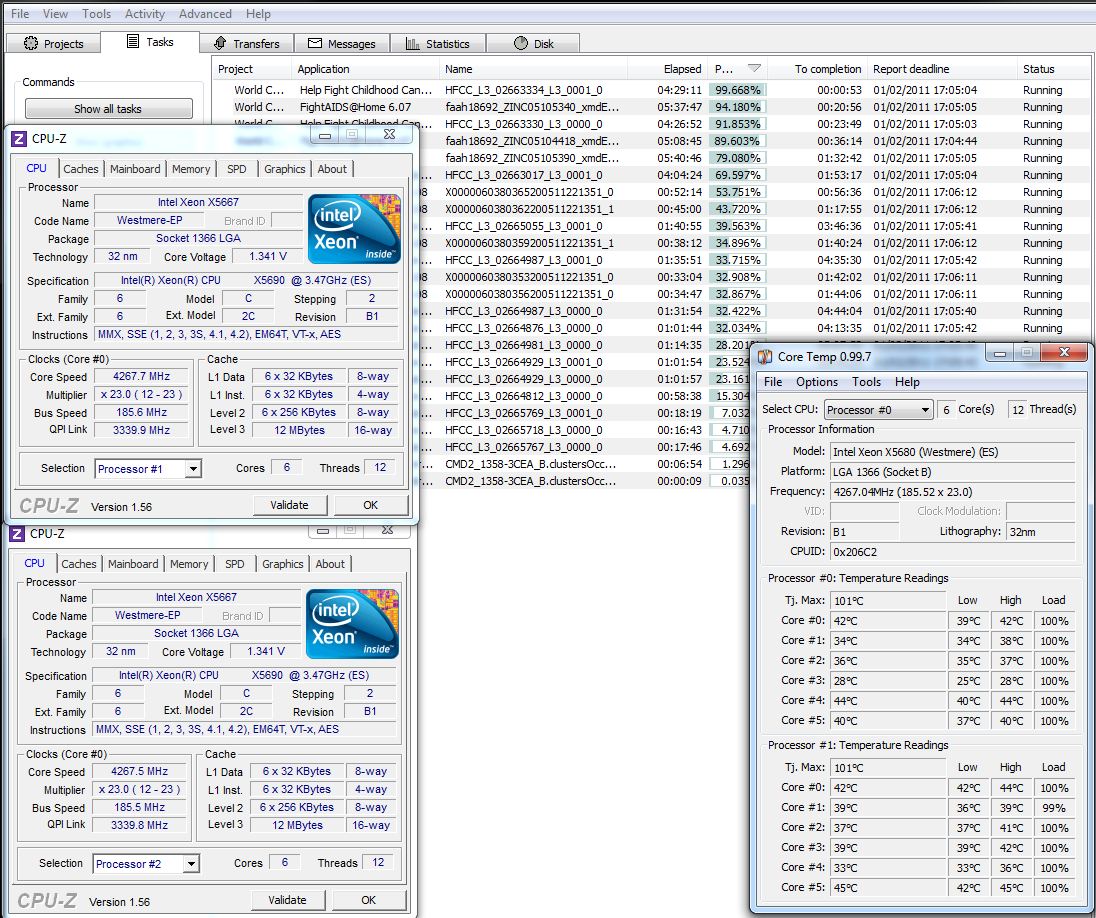1096x918 pixels.
Task: Click the 53.751% progress bar
Action: [x=737, y=192]
